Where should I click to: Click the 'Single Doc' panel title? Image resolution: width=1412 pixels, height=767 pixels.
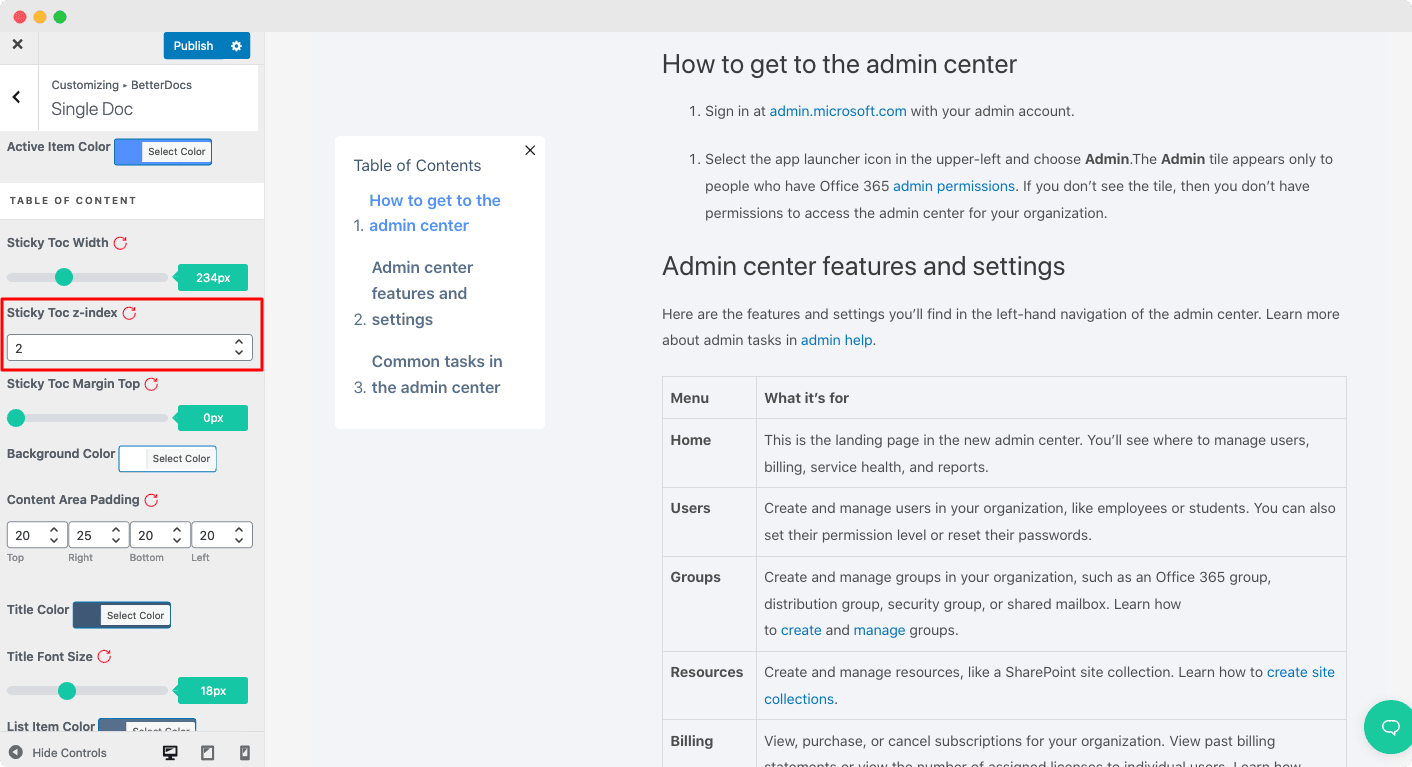[x=92, y=109]
